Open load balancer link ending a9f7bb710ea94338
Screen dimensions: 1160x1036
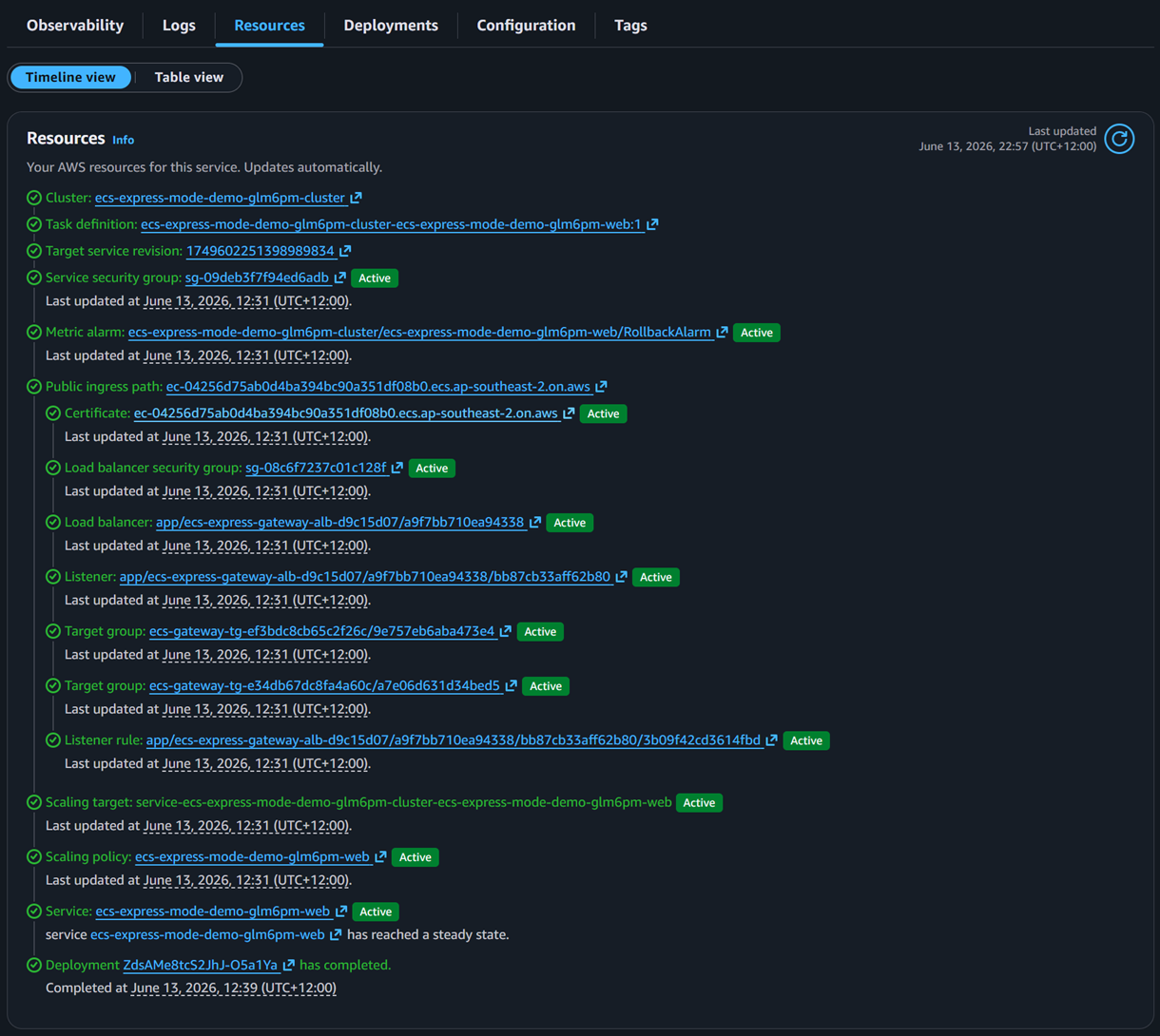pyautogui.click(x=340, y=522)
